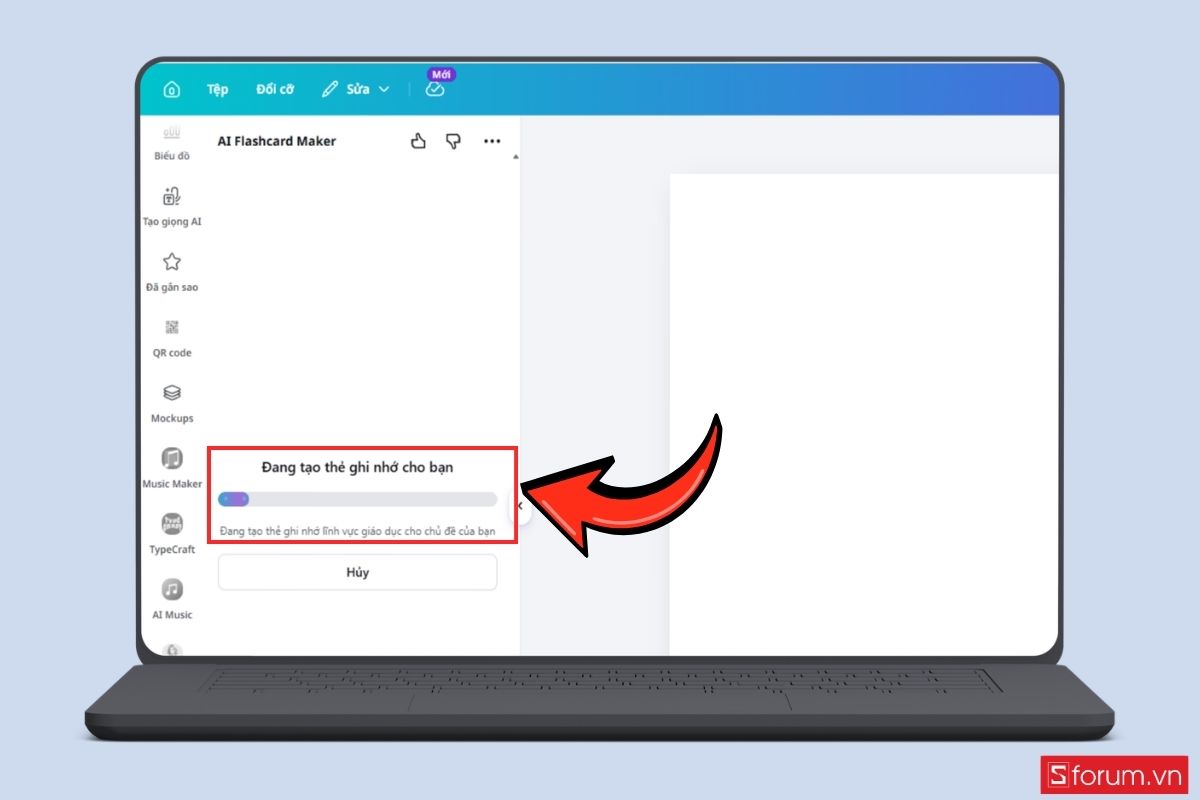The height and width of the screenshot is (800, 1200).
Task: Click the Mới badge
Action: coord(440,74)
